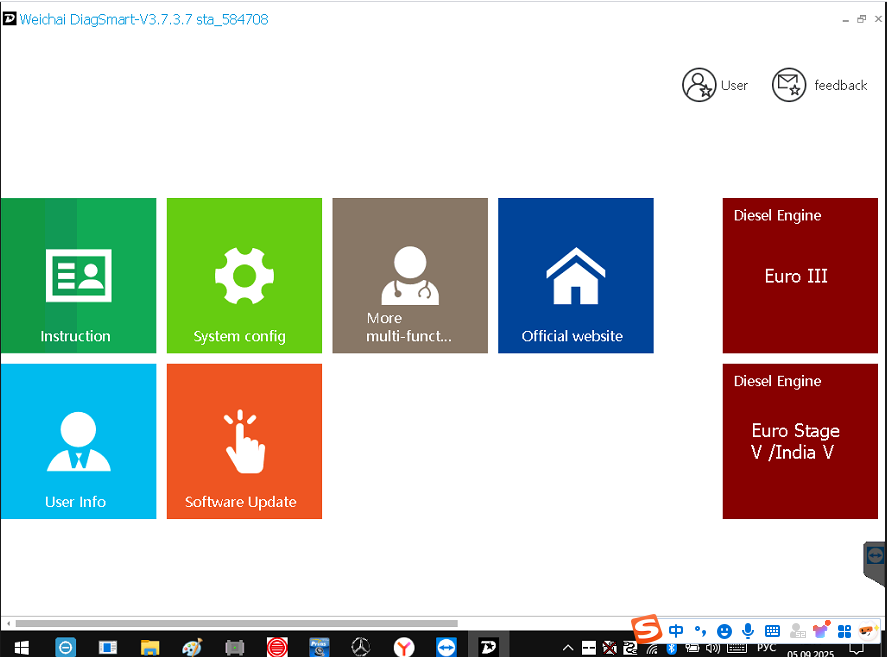Click the volume speaker tray icon
The width and height of the screenshot is (887, 657).
click(713, 649)
